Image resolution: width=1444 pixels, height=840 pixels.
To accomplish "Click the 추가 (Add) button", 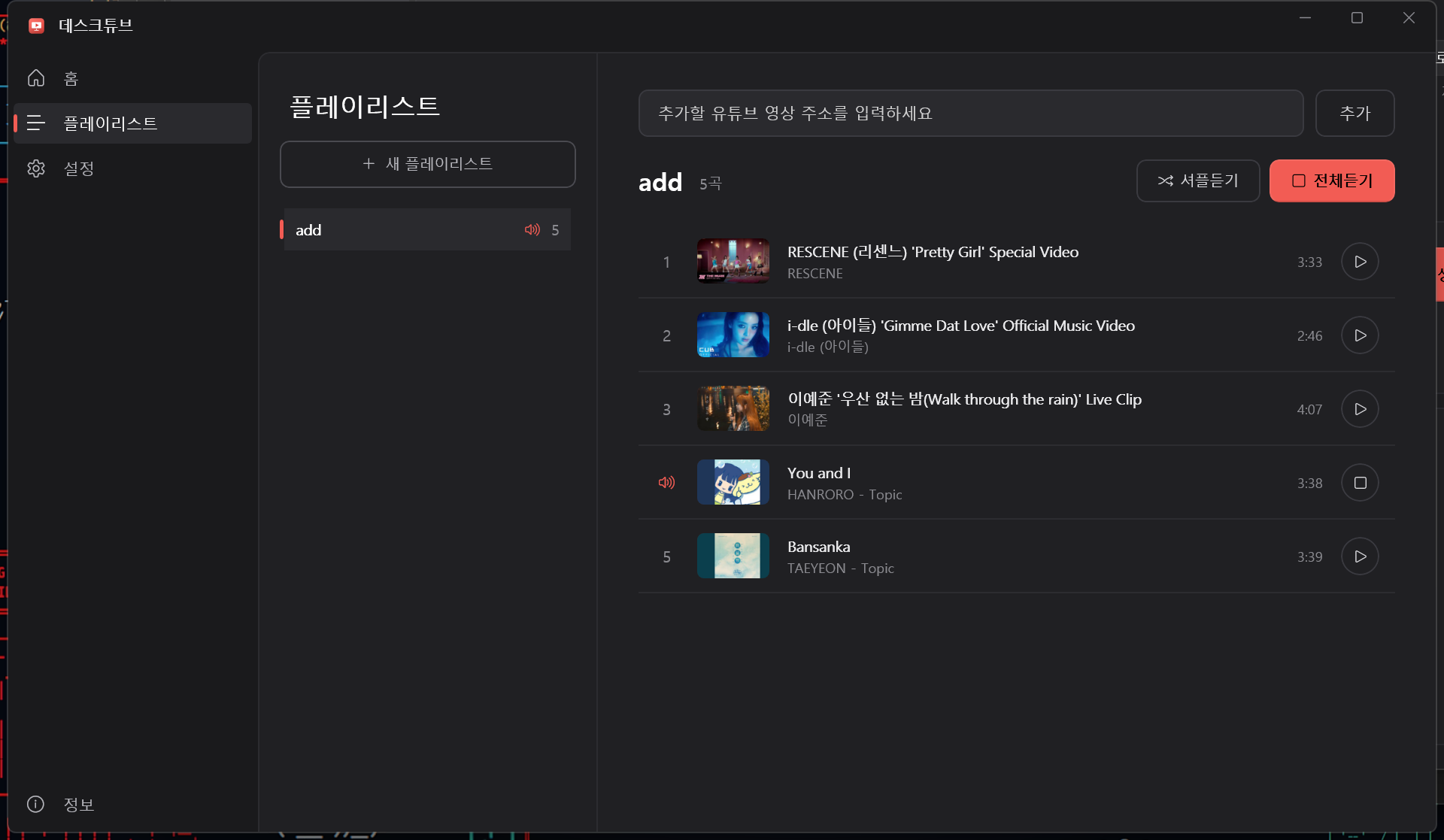I will pos(1355,114).
